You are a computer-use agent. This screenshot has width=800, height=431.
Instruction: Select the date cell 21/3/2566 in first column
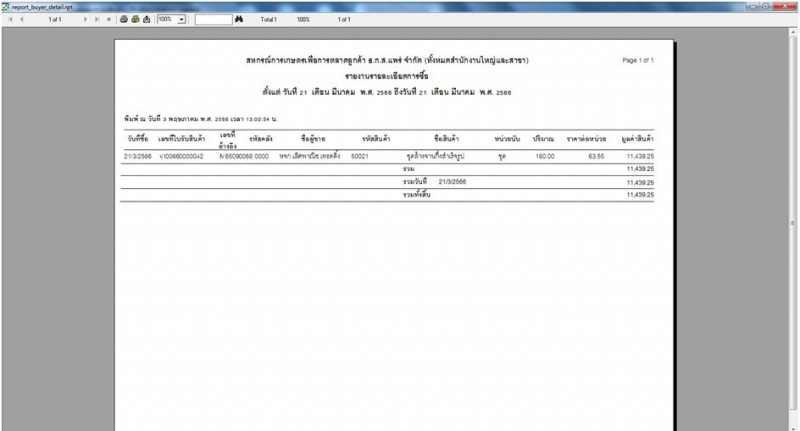(x=137, y=157)
